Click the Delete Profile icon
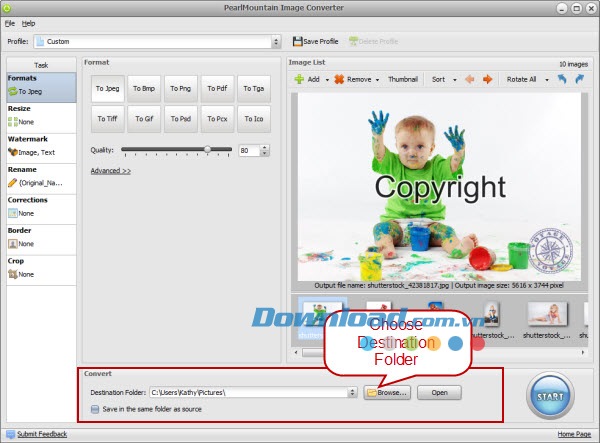 click(x=353, y=41)
